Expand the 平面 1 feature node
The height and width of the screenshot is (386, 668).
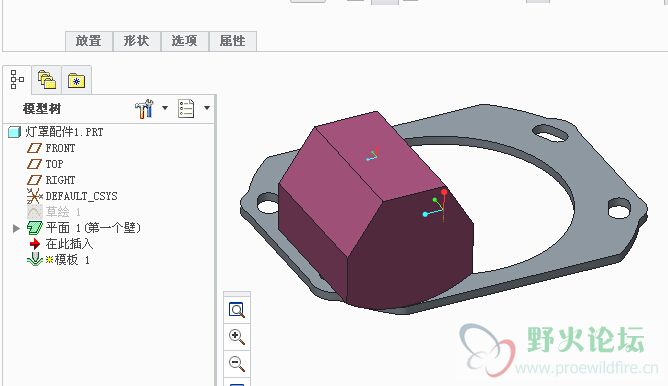pos(16,228)
